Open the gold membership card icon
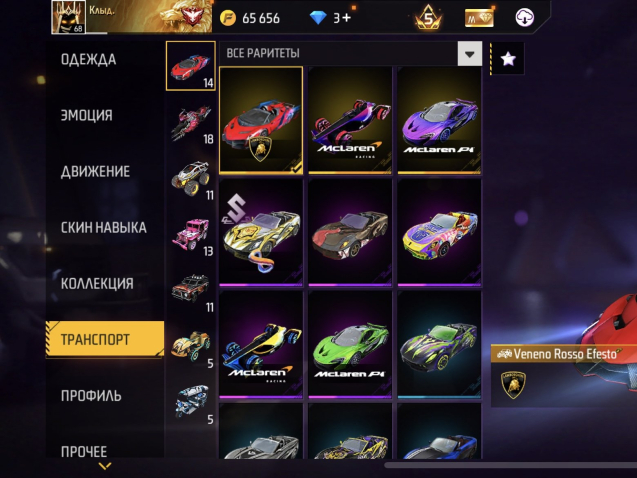 click(479, 18)
